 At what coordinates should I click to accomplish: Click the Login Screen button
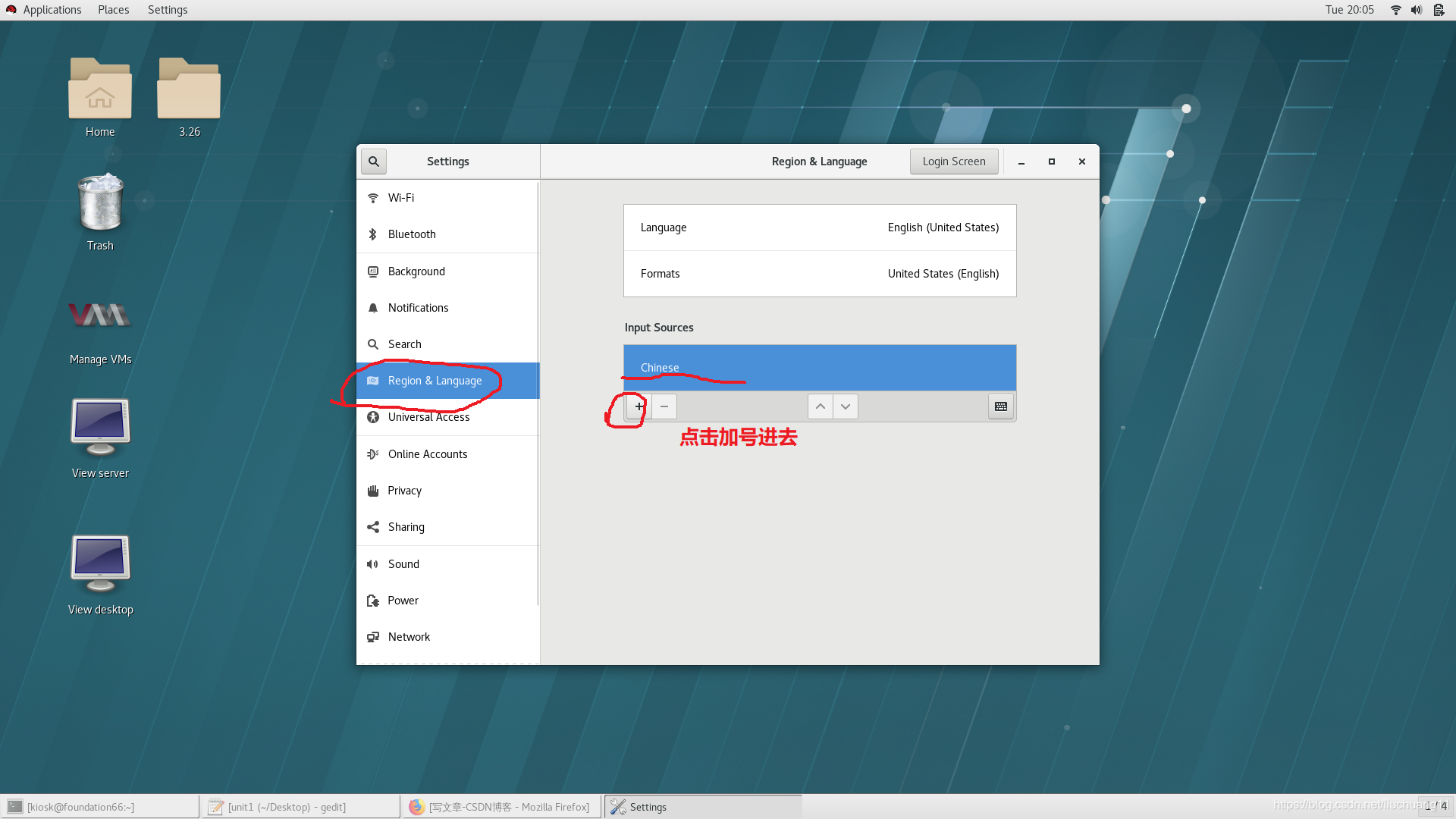click(x=953, y=161)
